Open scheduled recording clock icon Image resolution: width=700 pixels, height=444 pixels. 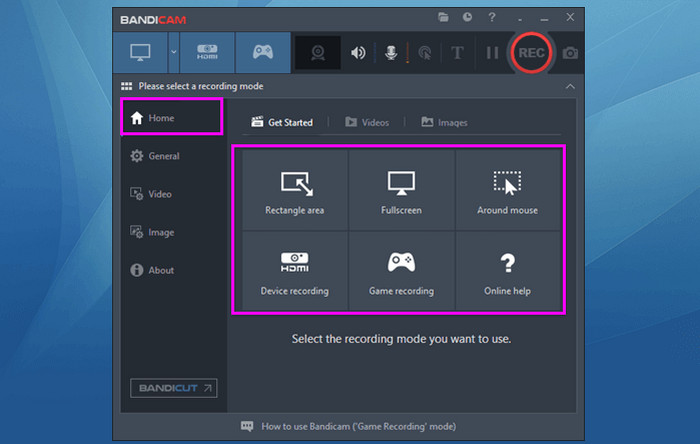click(467, 17)
